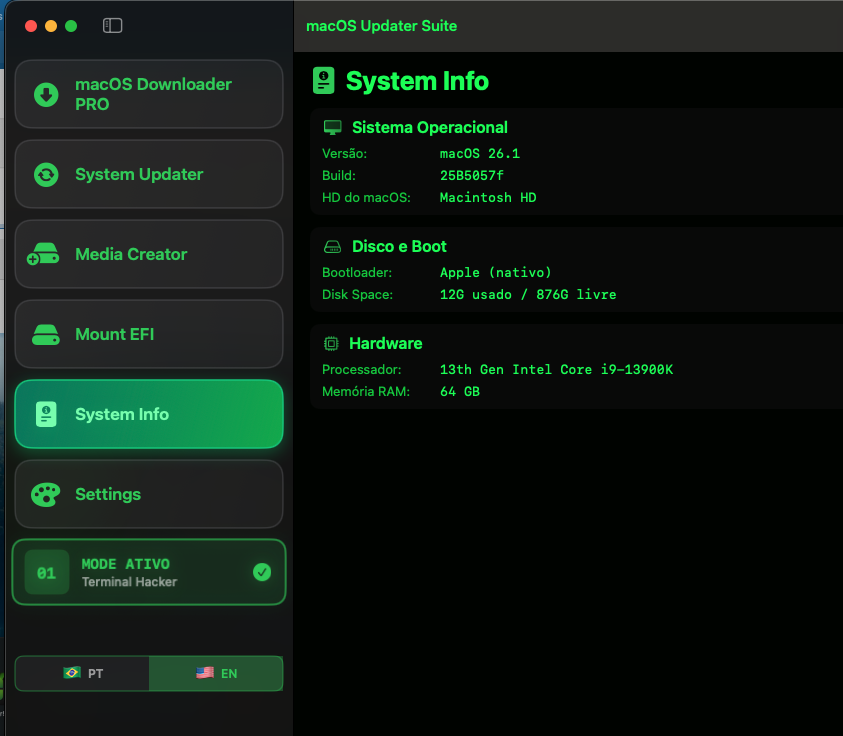Screen dimensions: 843x736
Task: Click the Sistema Operacional section title
Action: click(430, 127)
